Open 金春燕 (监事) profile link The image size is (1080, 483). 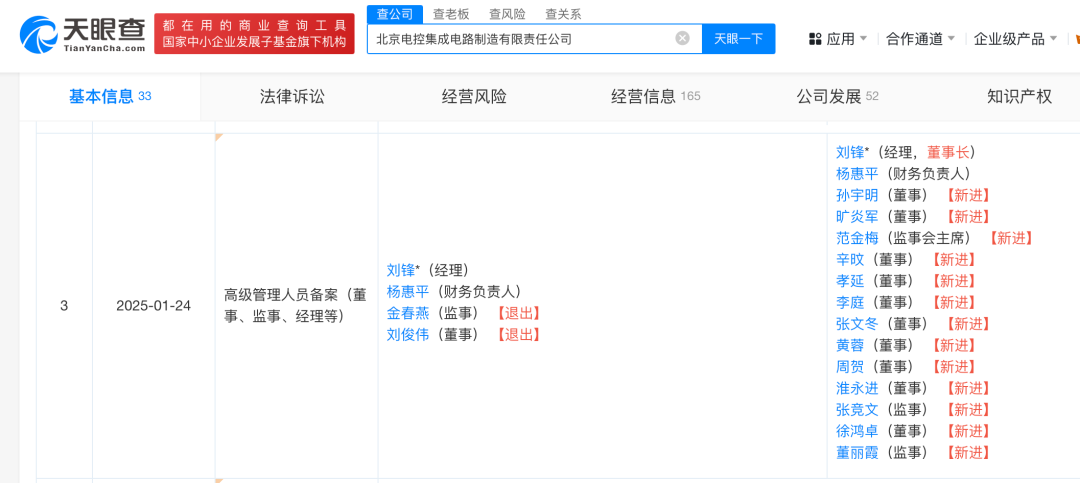[408, 313]
